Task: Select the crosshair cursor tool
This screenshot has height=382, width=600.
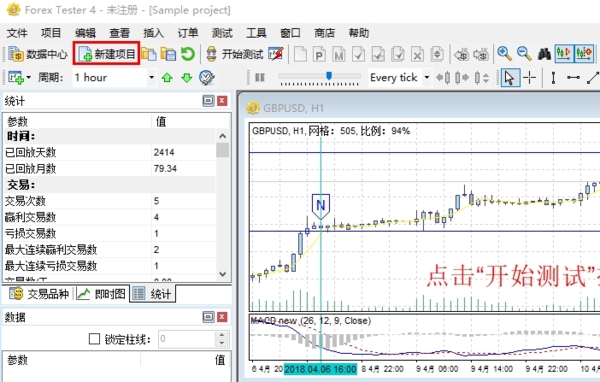Action: pos(530,78)
